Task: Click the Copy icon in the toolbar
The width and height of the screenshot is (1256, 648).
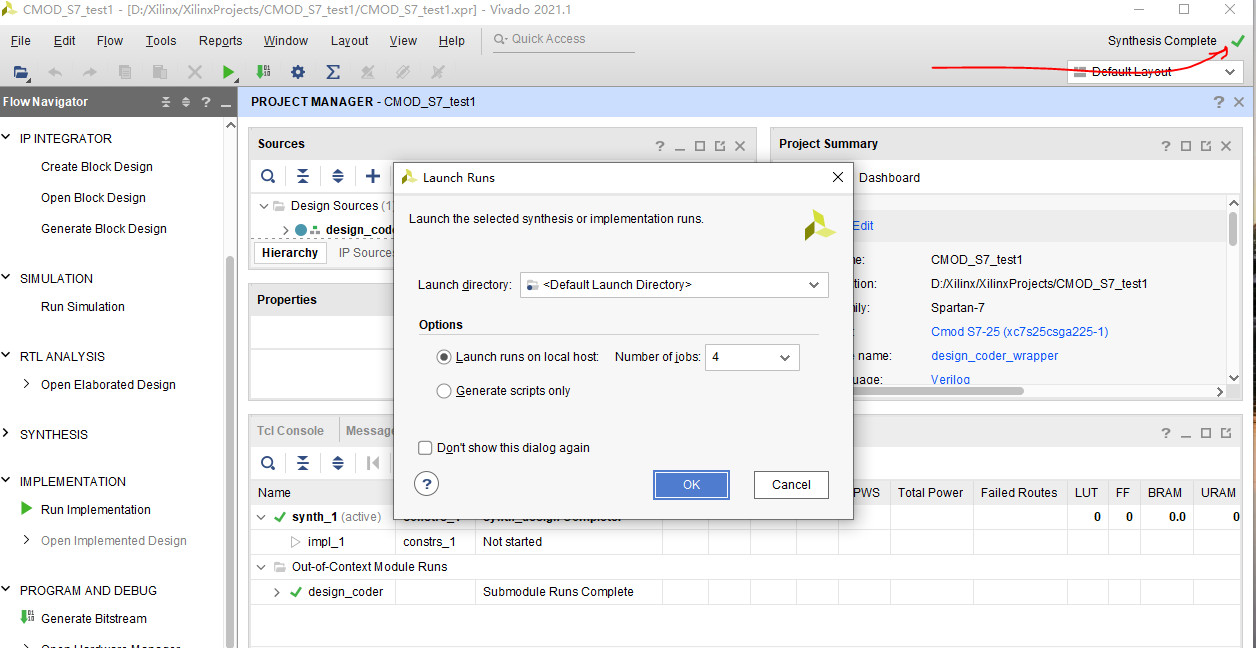Action: click(x=125, y=72)
